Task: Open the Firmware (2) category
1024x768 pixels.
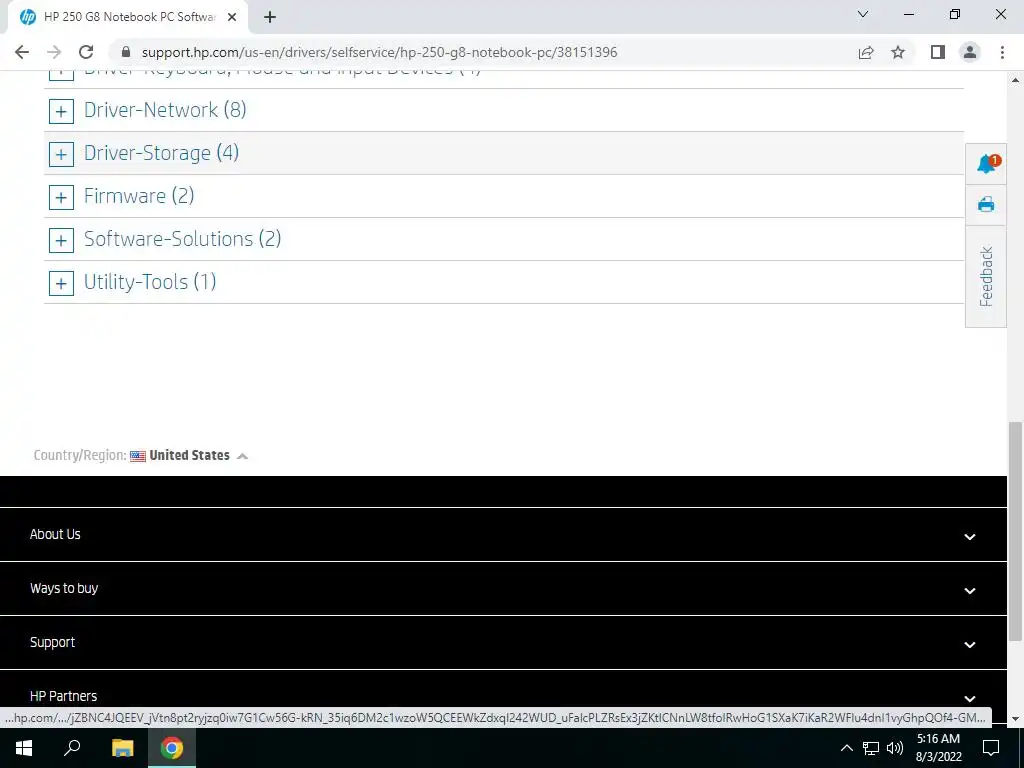Action: [x=138, y=196]
